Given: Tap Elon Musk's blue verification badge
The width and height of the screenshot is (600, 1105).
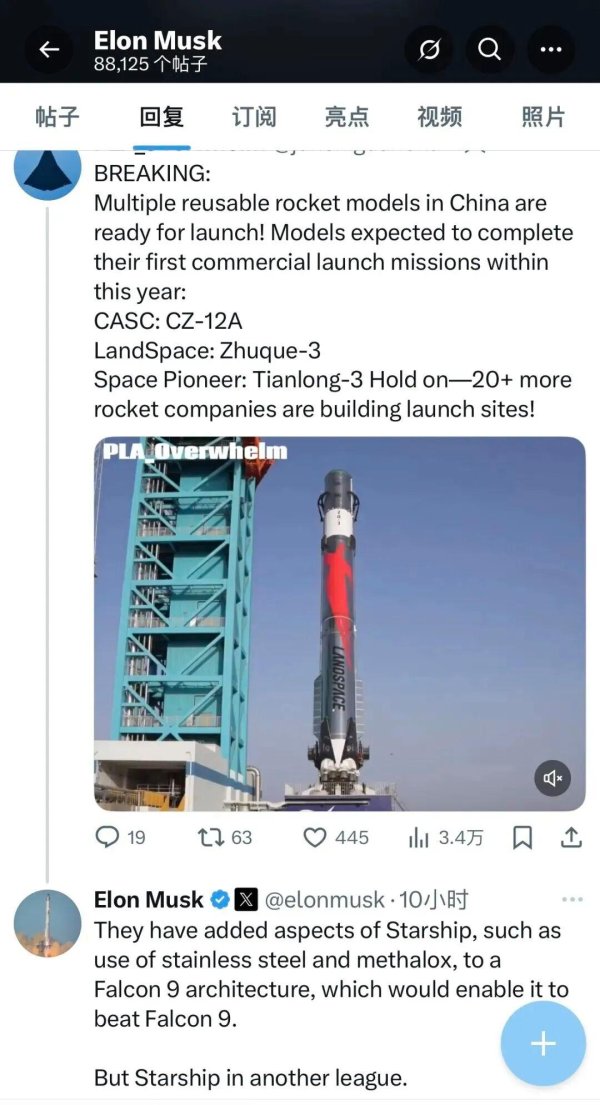Looking at the screenshot, I should [x=220, y=899].
